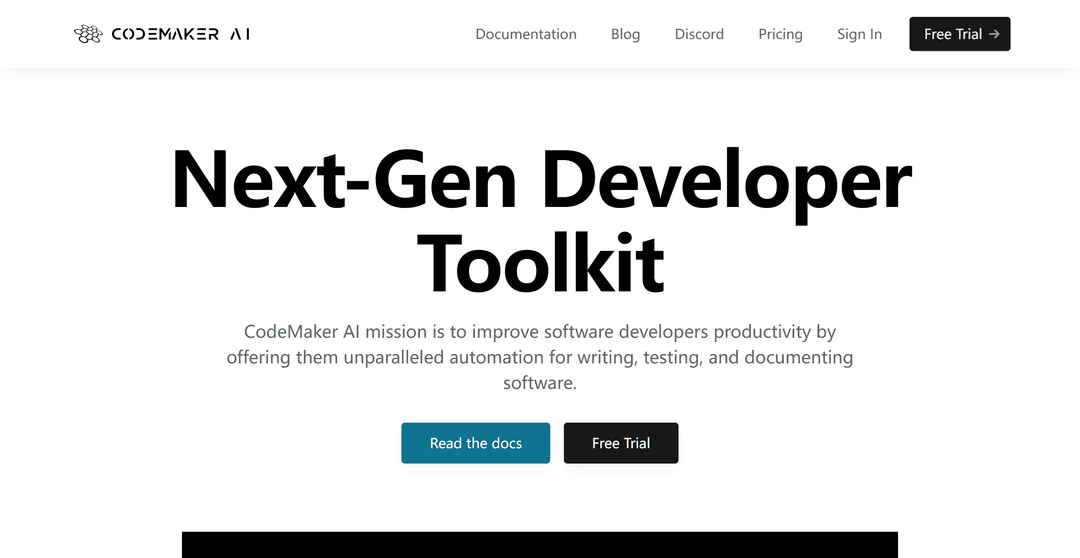The height and width of the screenshot is (558, 1080).
Task: Click the word Next-Gen in the headline
Action: (x=344, y=180)
